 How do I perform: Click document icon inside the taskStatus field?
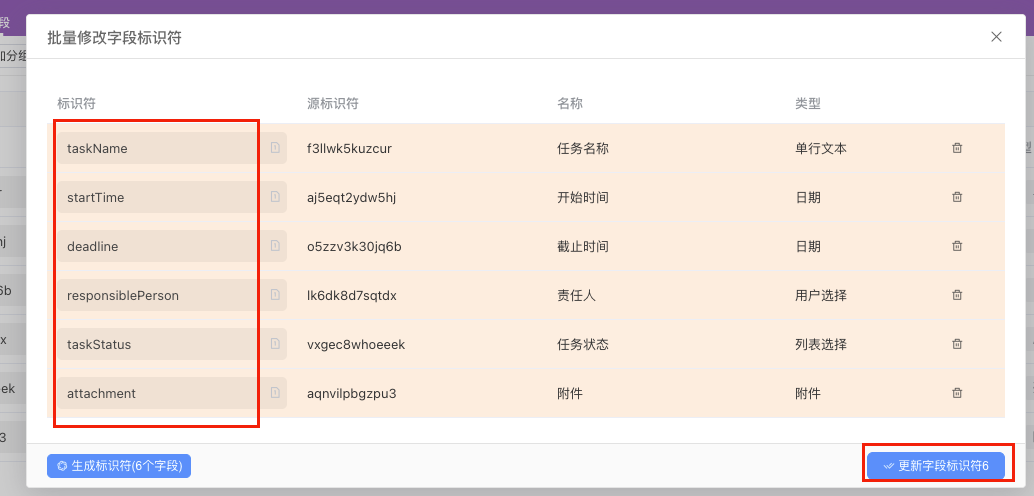click(275, 344)
